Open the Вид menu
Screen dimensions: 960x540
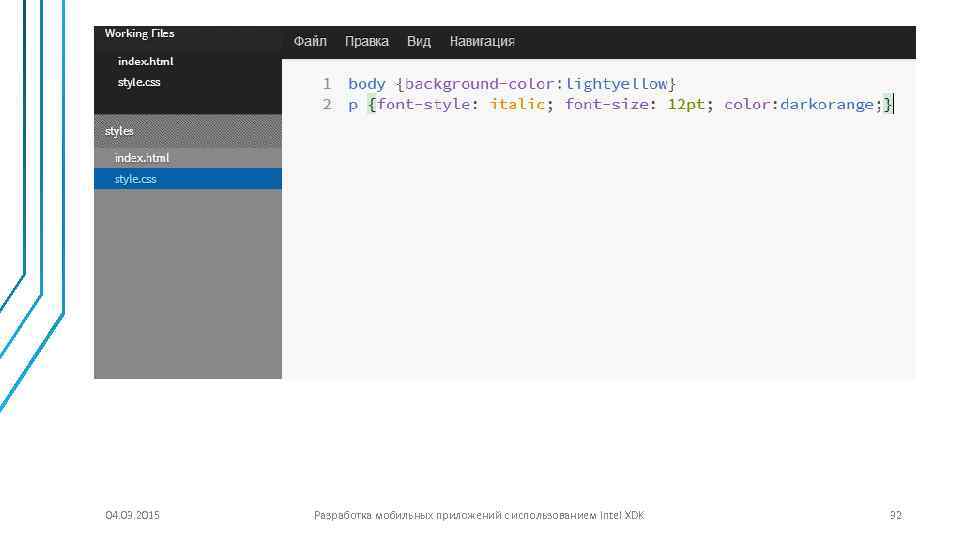[x=419, y=41]
